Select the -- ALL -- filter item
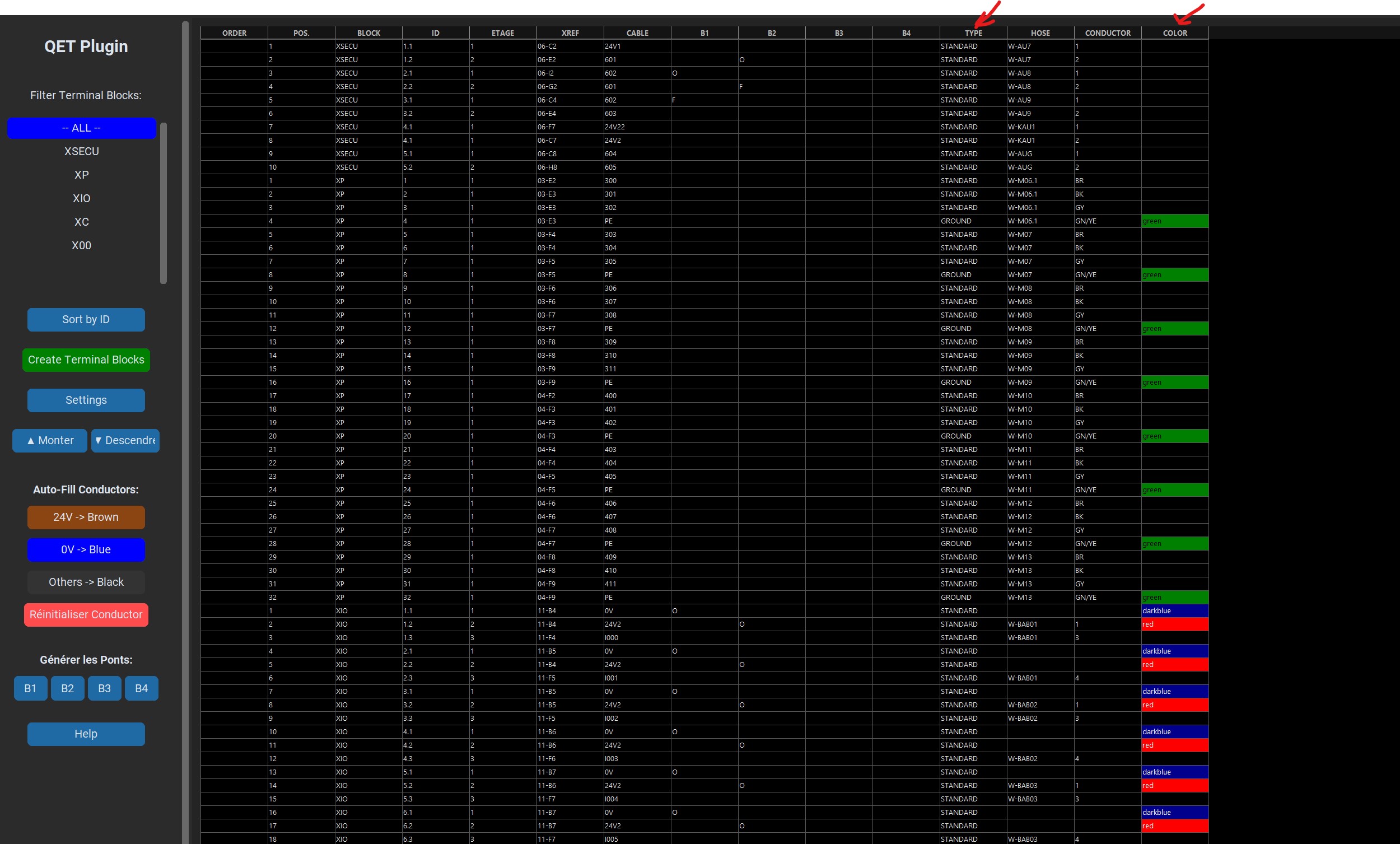The width and height of the screenshot is (1400, 844). 81,128
